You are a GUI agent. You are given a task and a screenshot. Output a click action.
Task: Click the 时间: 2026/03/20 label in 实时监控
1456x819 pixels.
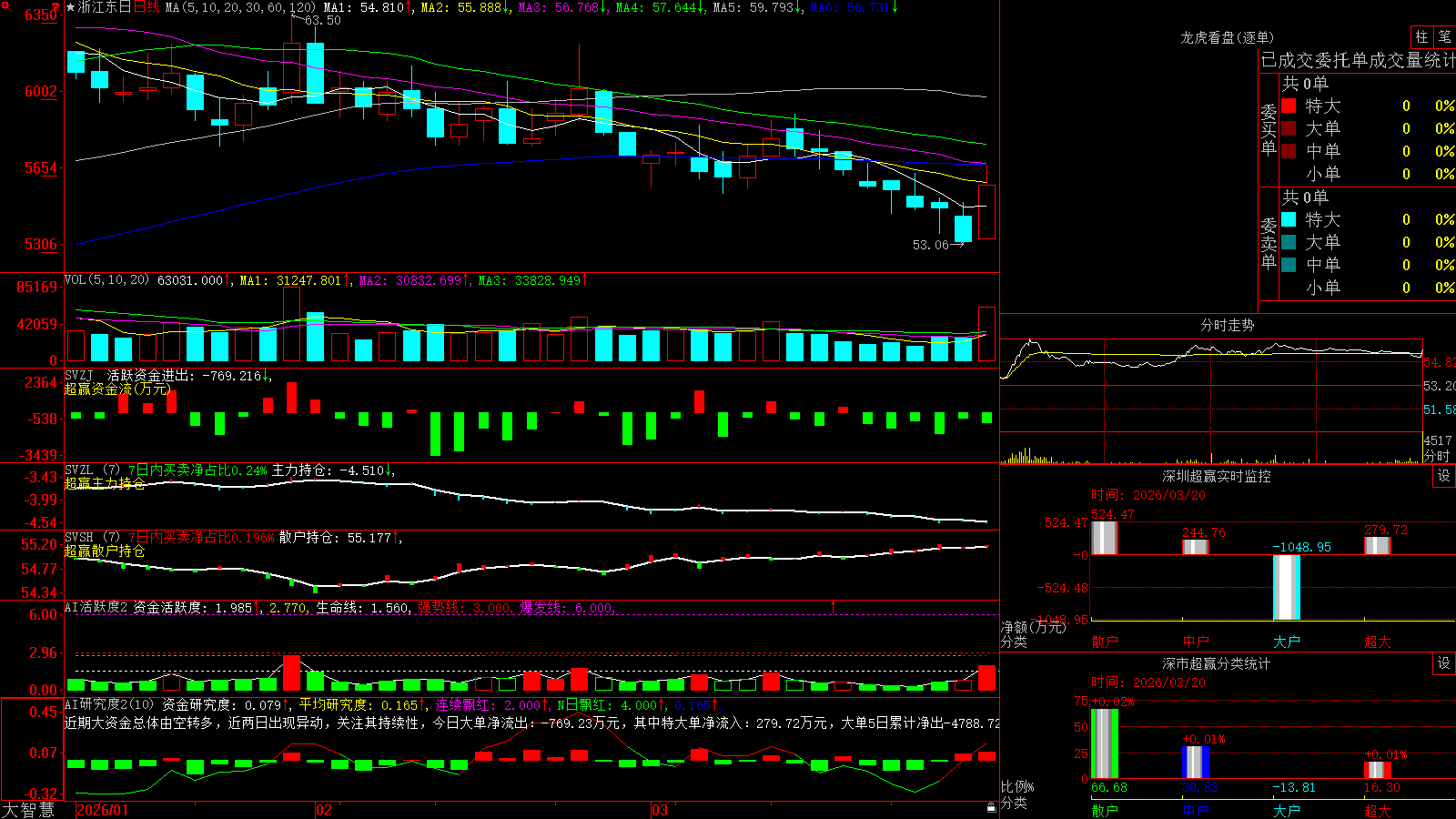[1148, 495]
